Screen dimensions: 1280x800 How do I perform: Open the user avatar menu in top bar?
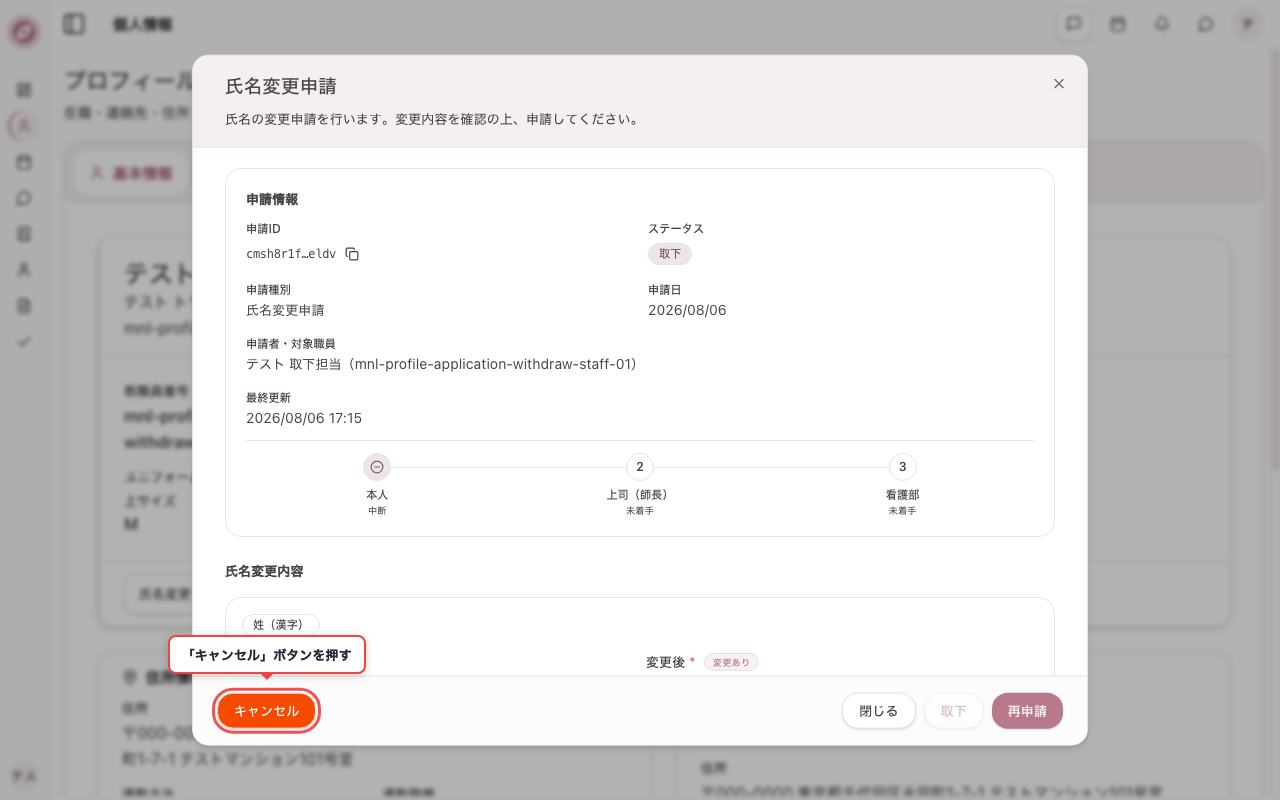click(x=1247, y=24)
